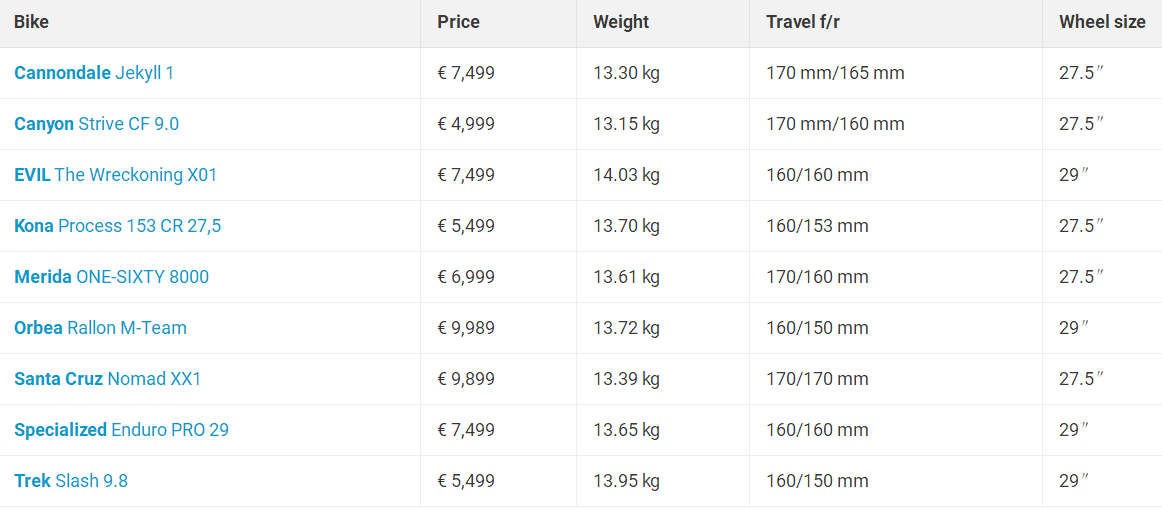1162x508 pixels.
Task: Open the Orbea Rallon M-Team link
Action: click(100, 328)
